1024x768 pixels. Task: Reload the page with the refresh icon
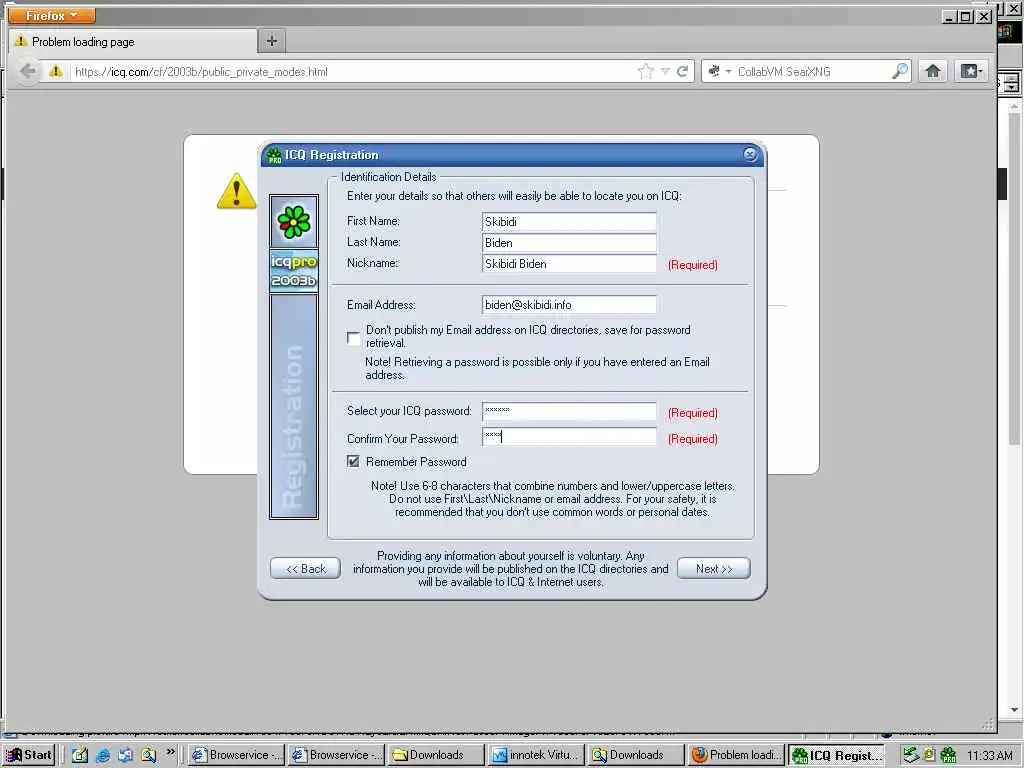[x=682, y=71]
